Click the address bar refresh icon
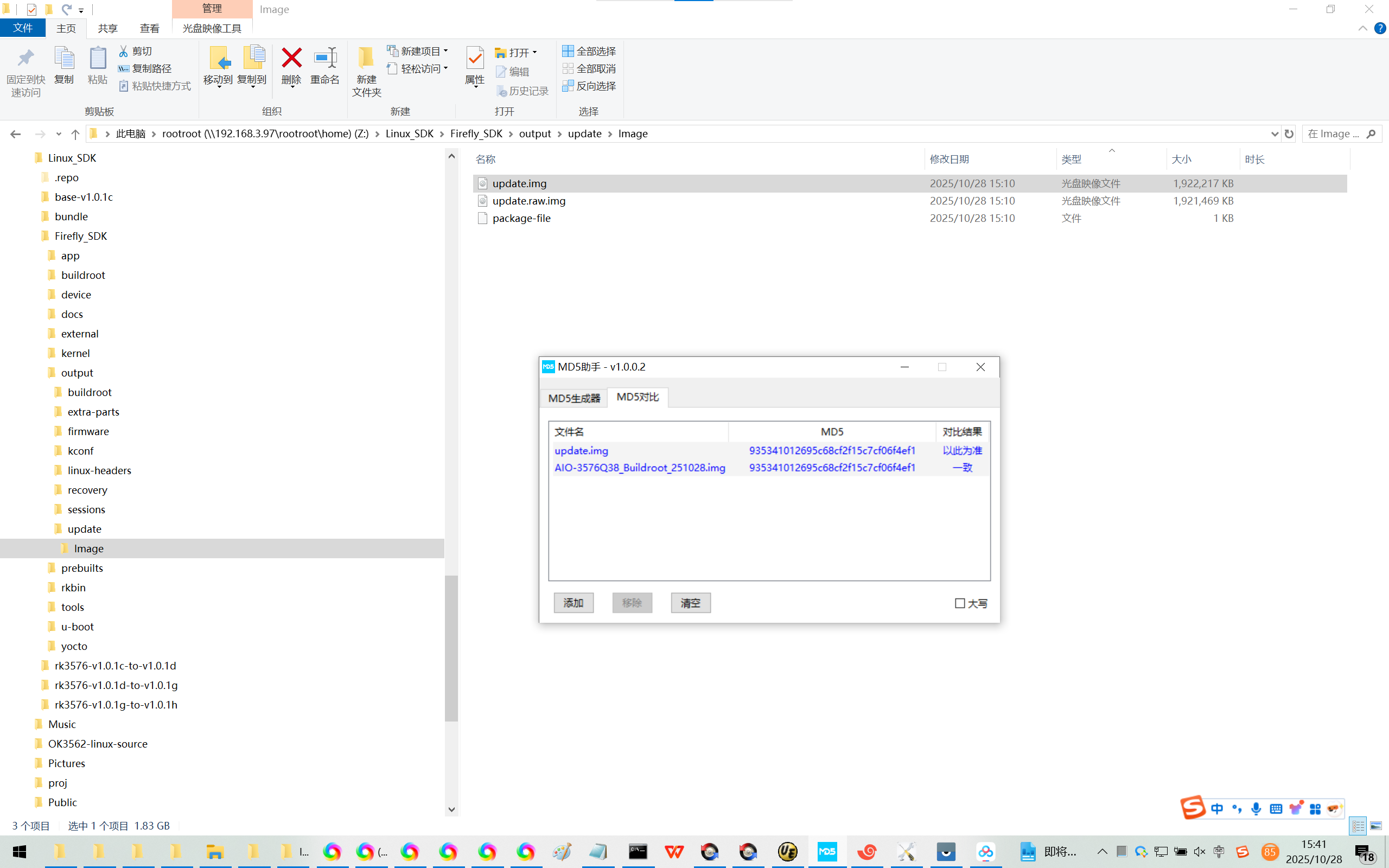Viewport: 1389px width, 868px height. coord(1289,134)
